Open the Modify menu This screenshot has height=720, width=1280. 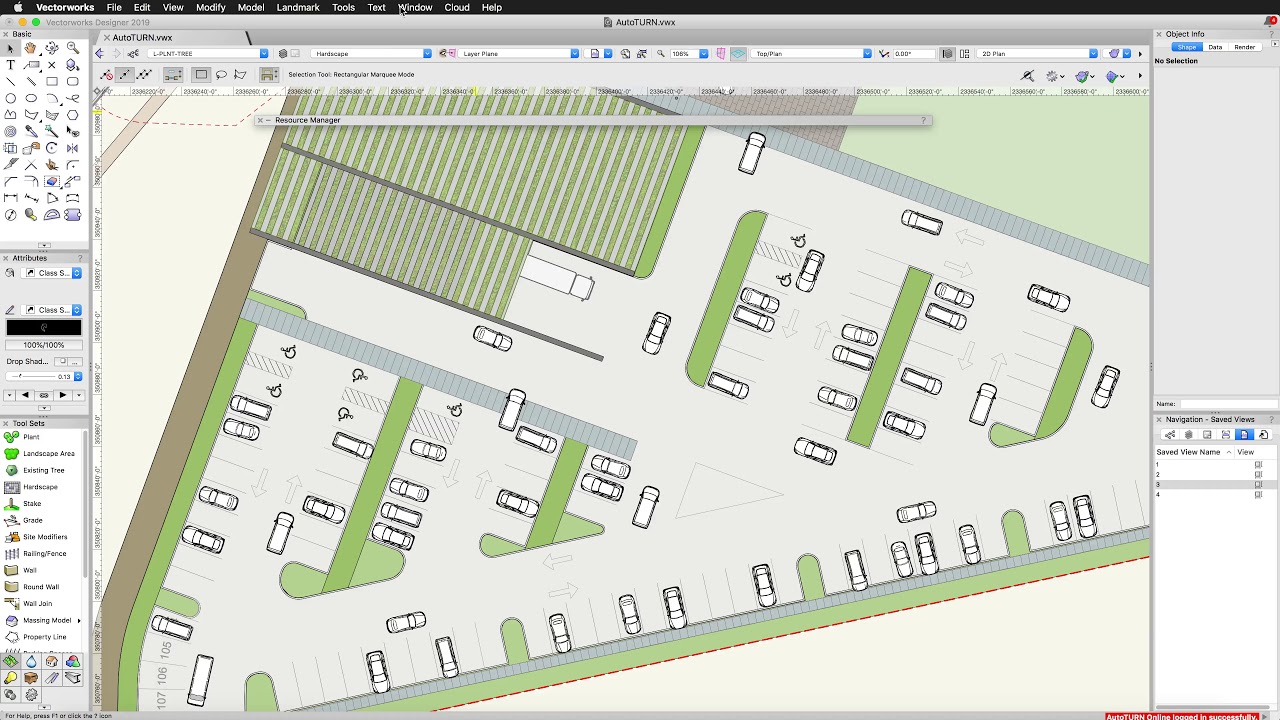(x=210, y=7)
